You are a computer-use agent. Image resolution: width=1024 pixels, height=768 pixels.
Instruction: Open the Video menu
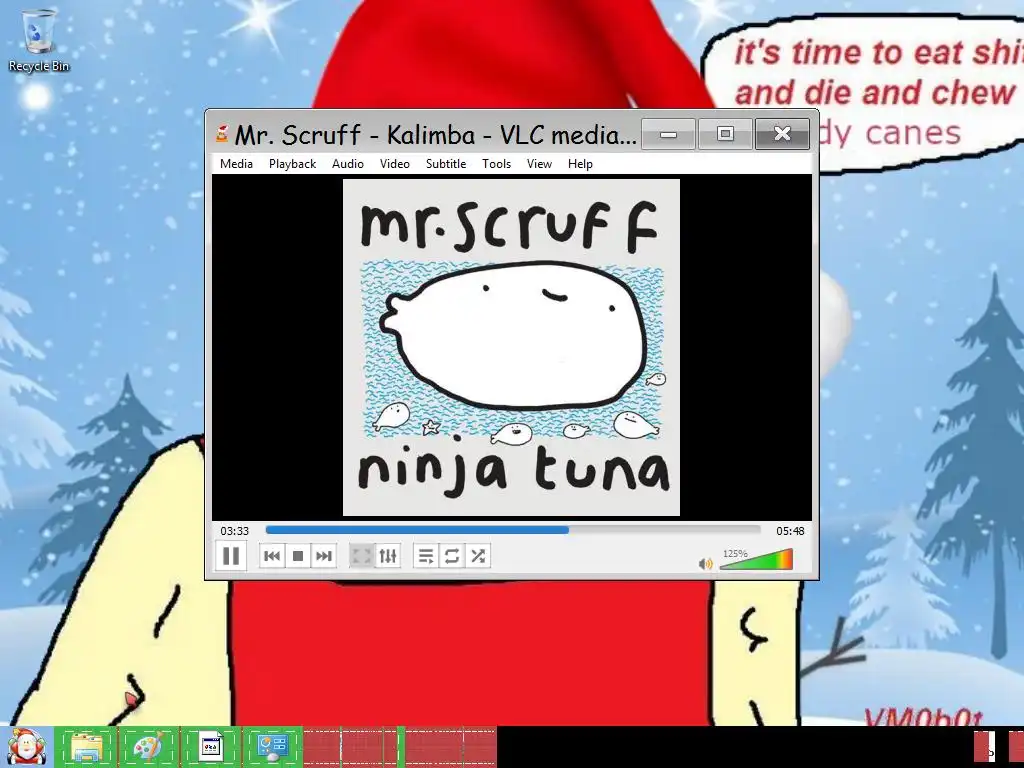tap(395, 164)
